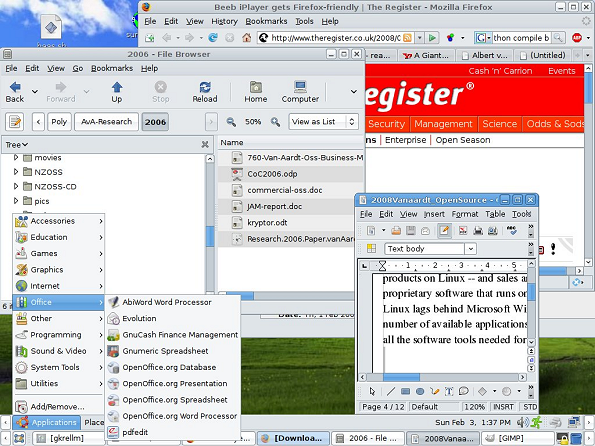Expand the Accessories submenu
The height and width of the screenshot is (446, 595).
pos(59,221)
